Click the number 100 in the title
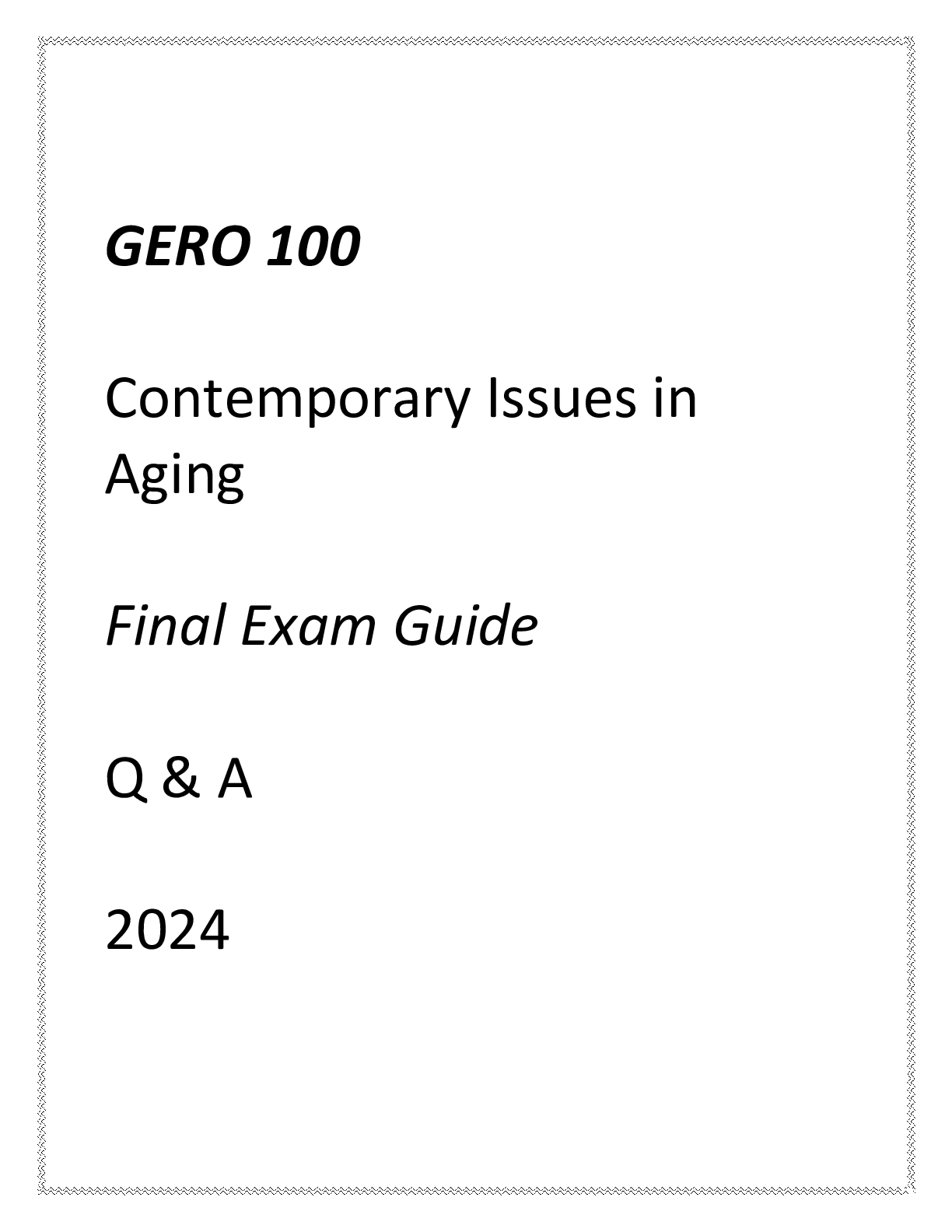The image size is (952, 1232). click(x=313, y=247)
